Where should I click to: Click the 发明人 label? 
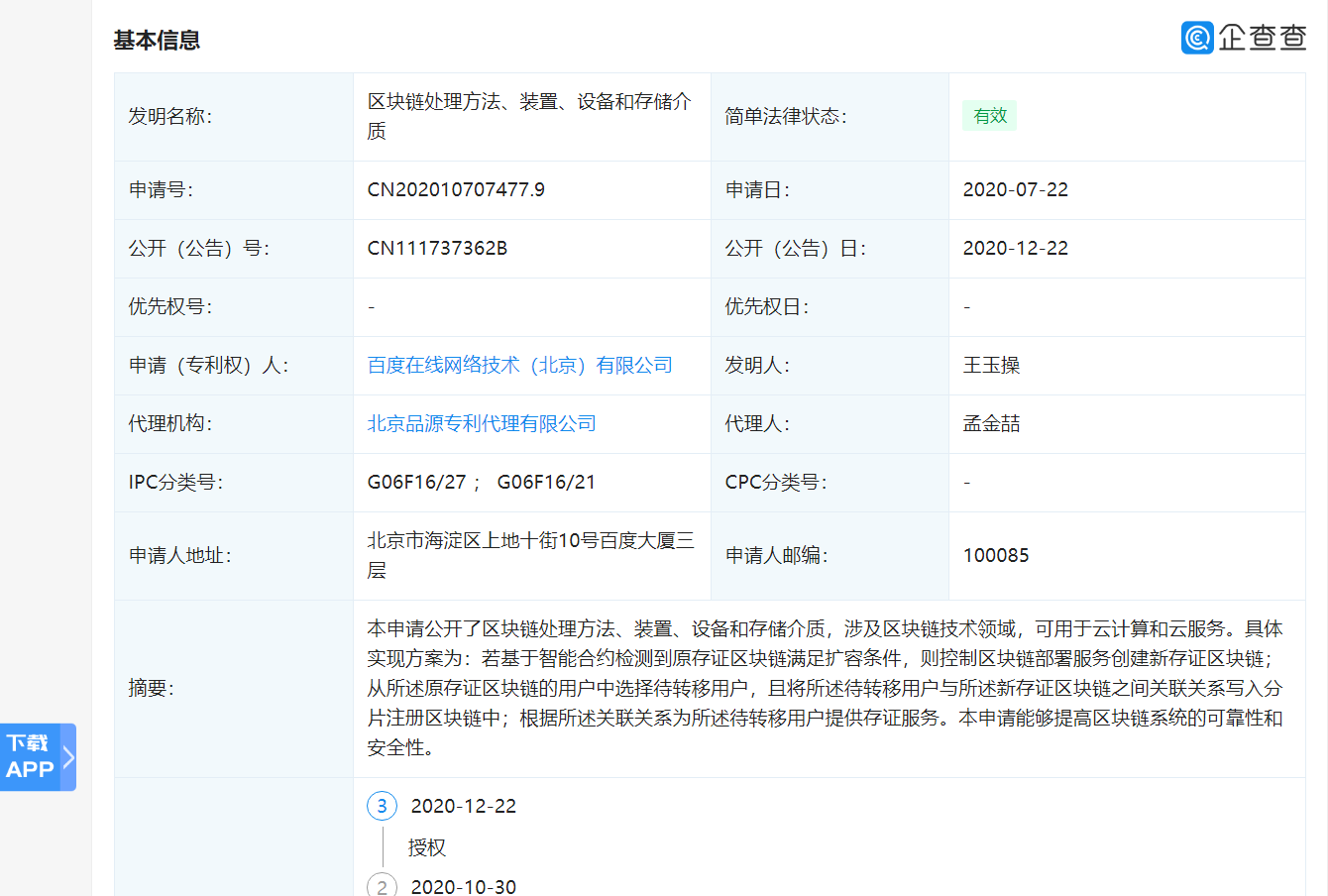pyautogui.click(x=757, y=365)
